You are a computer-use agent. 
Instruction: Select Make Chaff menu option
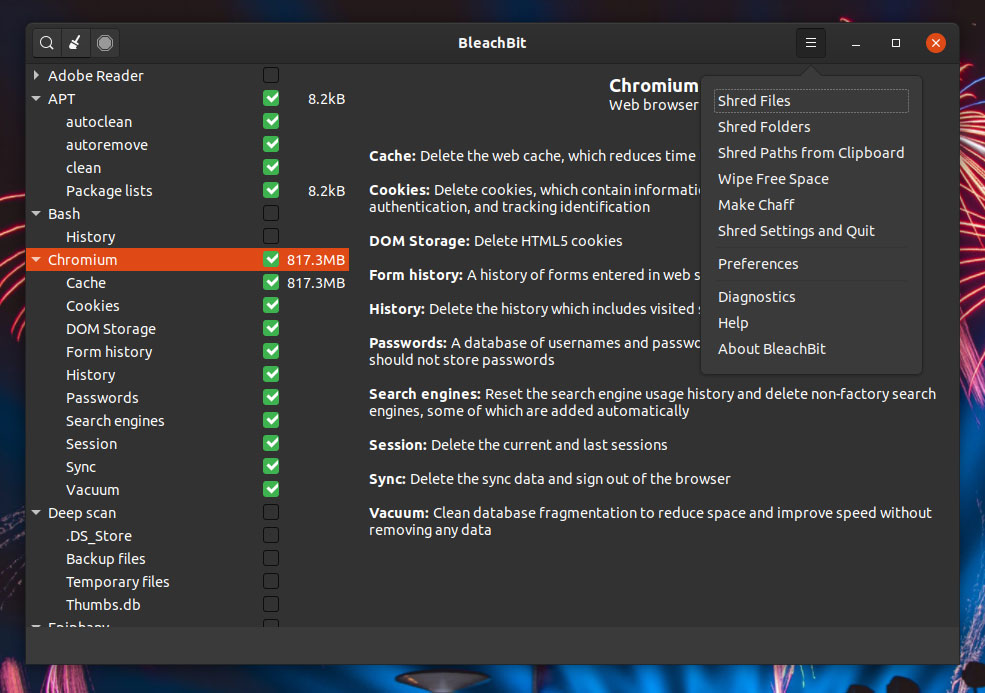click(756, 205)
